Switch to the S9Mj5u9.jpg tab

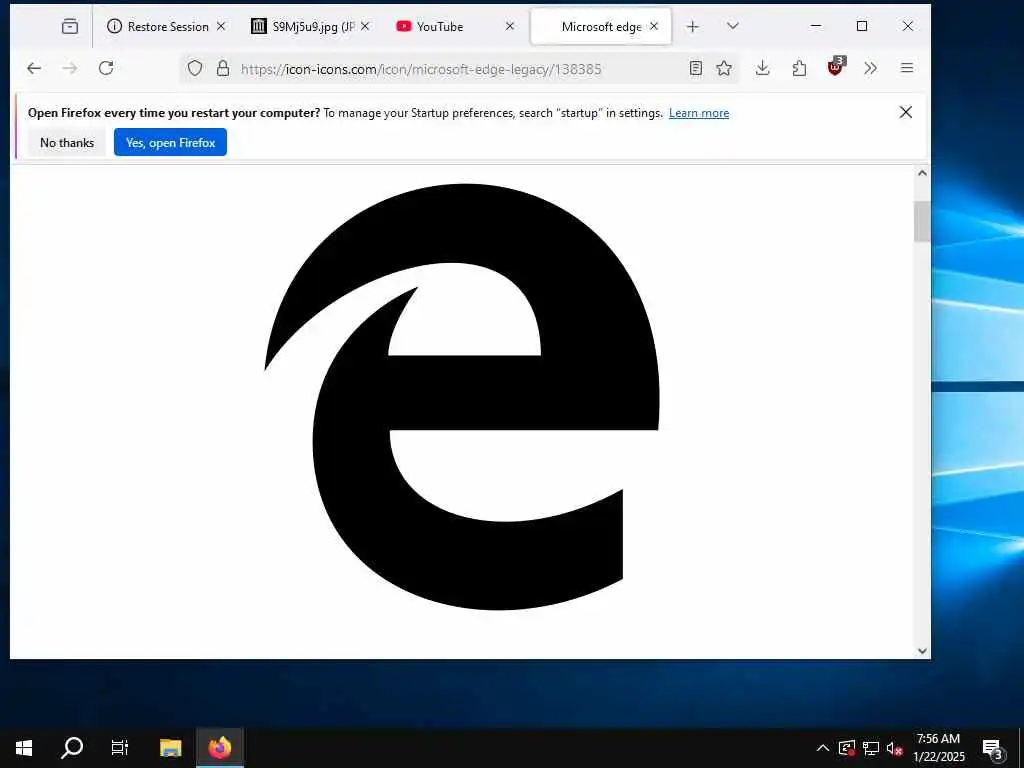pyautogui.click(x=304, y=26)
